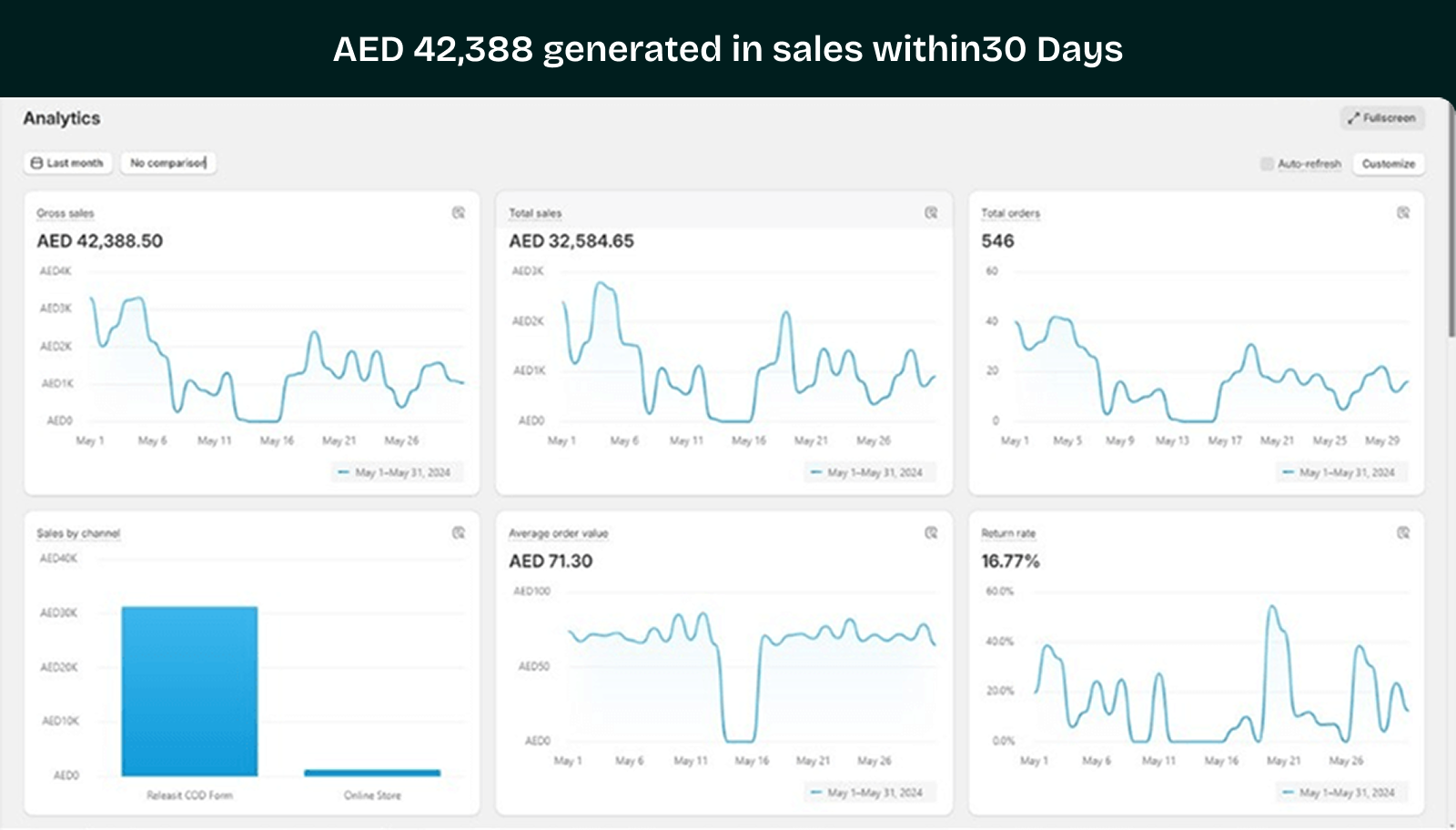
Task: Click the Fullscreen expand arrows icon
Action: click(x=1354, y=118)
